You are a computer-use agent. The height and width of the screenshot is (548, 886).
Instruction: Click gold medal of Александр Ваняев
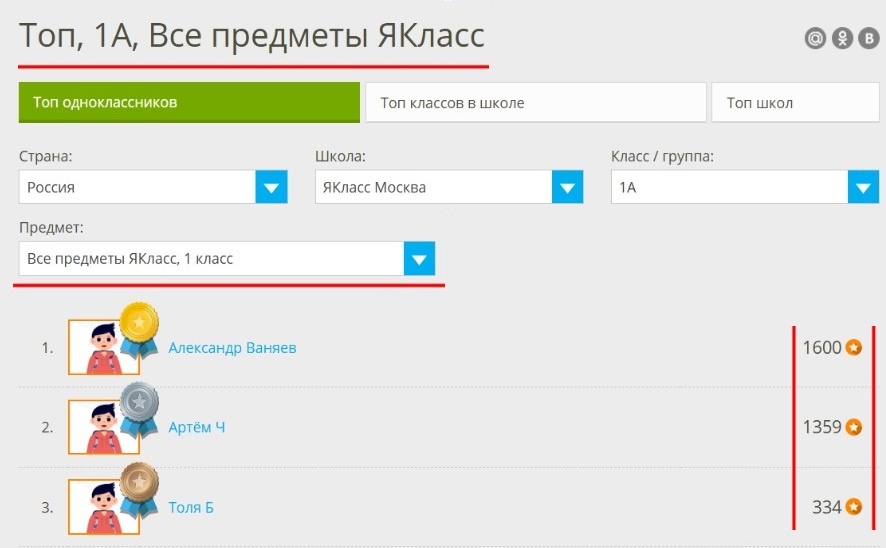(139, 330)
